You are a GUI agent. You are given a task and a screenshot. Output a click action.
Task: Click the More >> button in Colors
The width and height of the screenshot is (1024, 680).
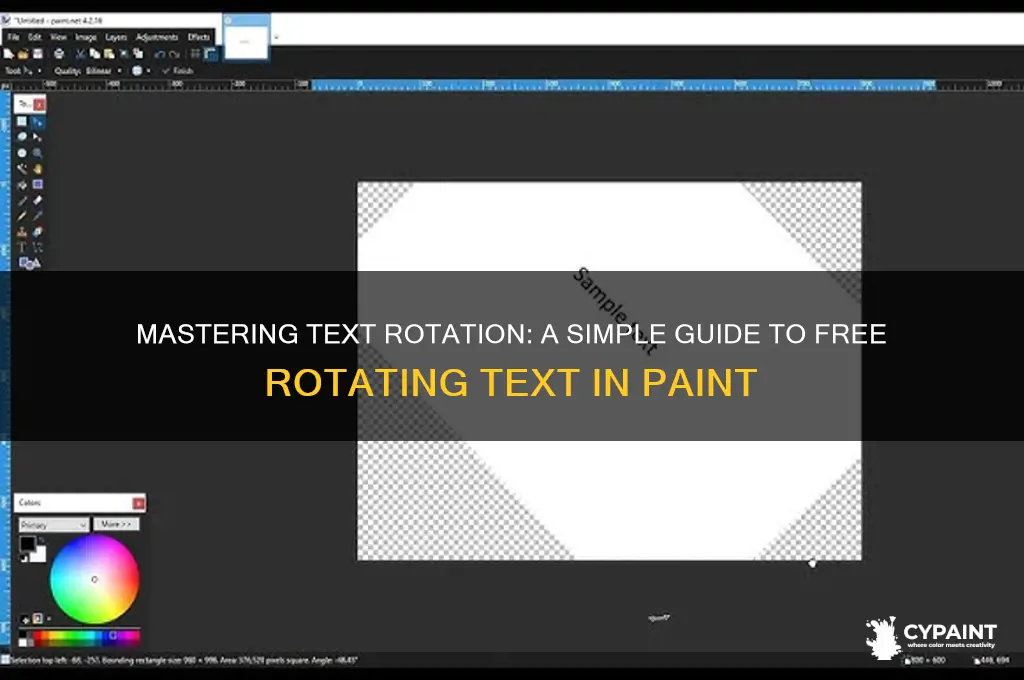(116, 525)
